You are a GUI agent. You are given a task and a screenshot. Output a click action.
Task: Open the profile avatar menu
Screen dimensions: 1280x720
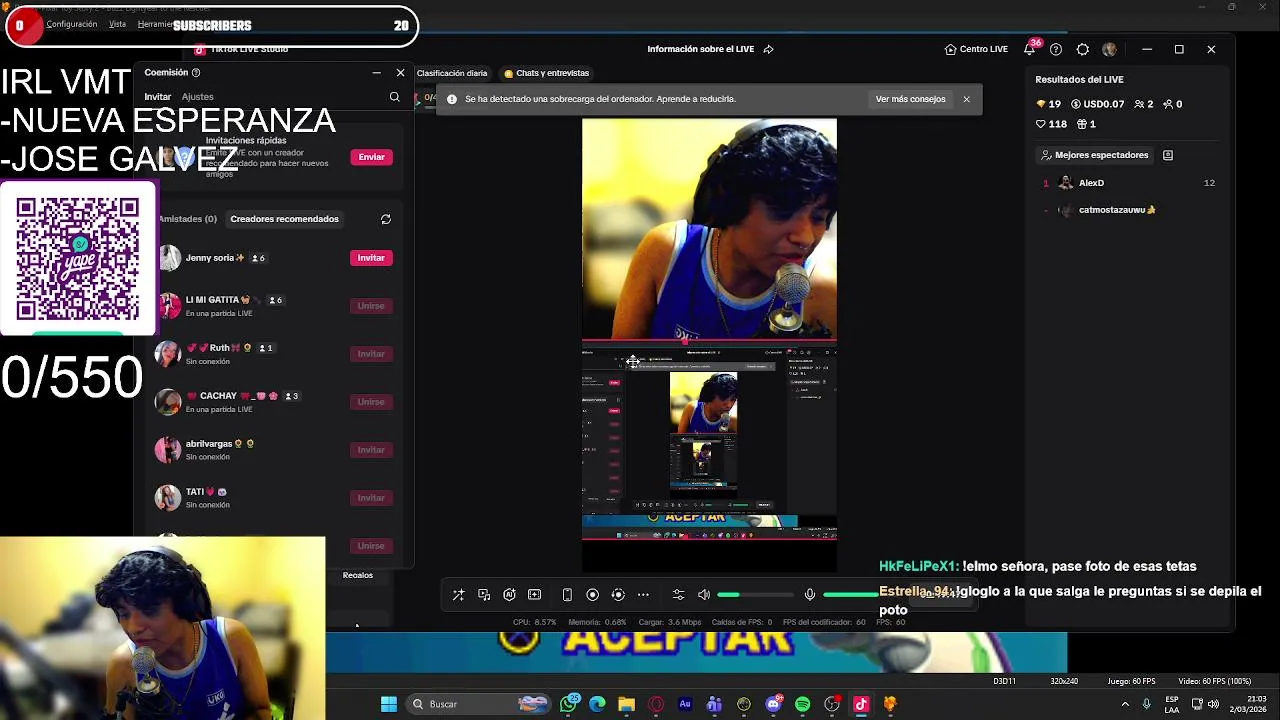tap(1109, 49)
